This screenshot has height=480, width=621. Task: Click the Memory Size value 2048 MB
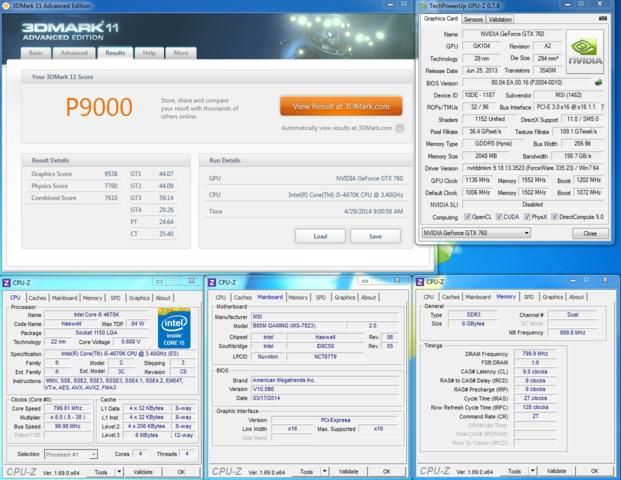[486, 156]
